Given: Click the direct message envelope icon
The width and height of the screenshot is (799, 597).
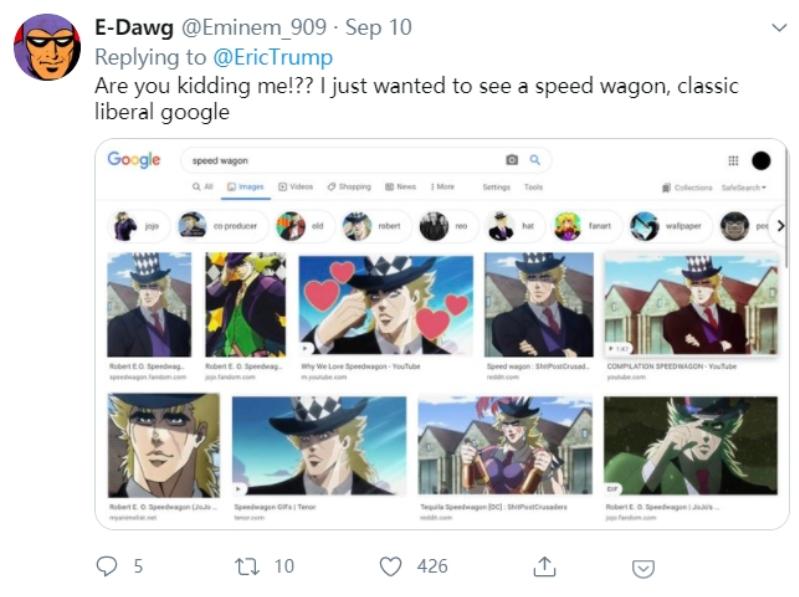Looking at the screenshot, I should pyautogui.click(x=644, y=568).
